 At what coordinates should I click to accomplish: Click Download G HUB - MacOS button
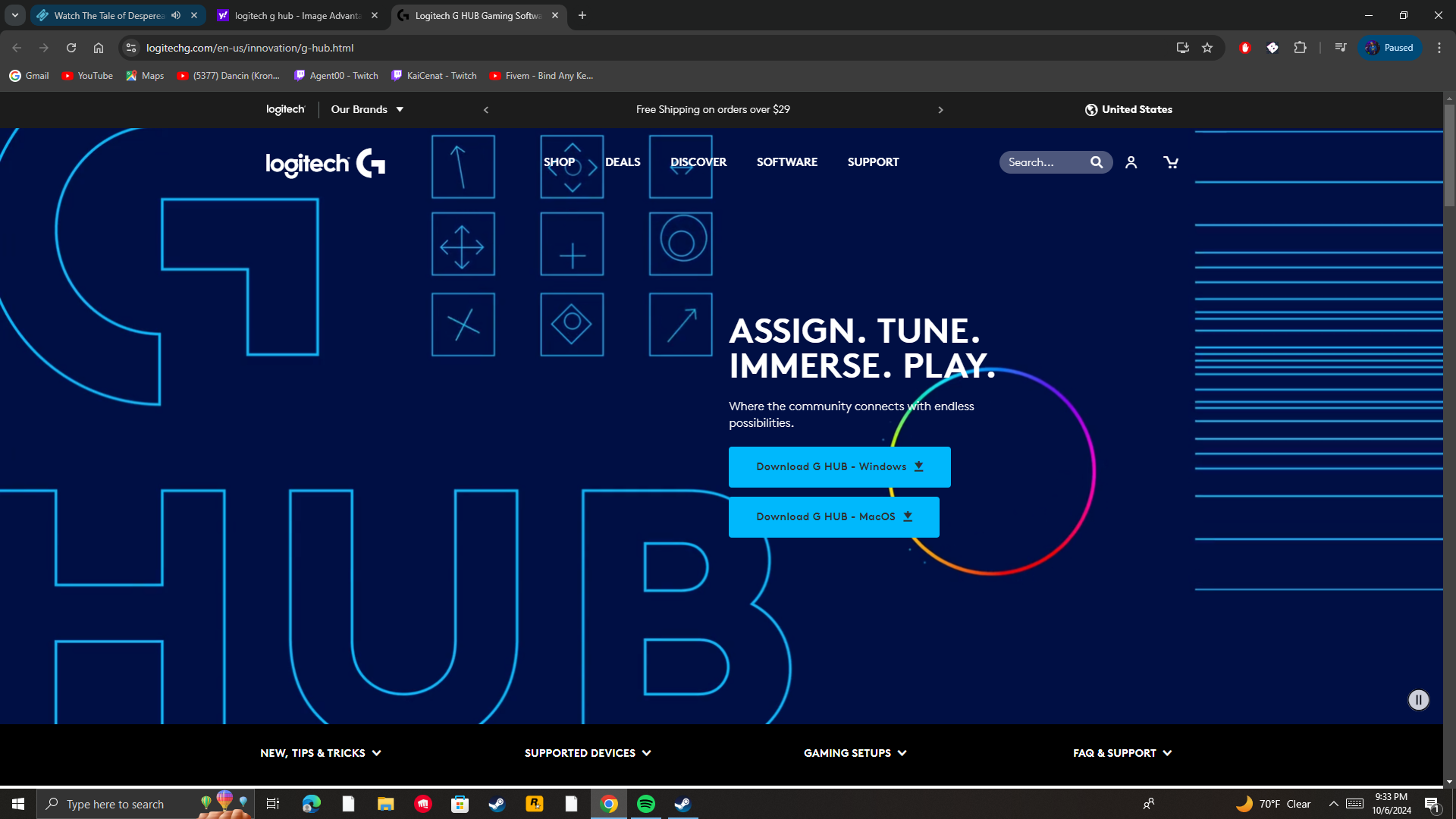833,517
